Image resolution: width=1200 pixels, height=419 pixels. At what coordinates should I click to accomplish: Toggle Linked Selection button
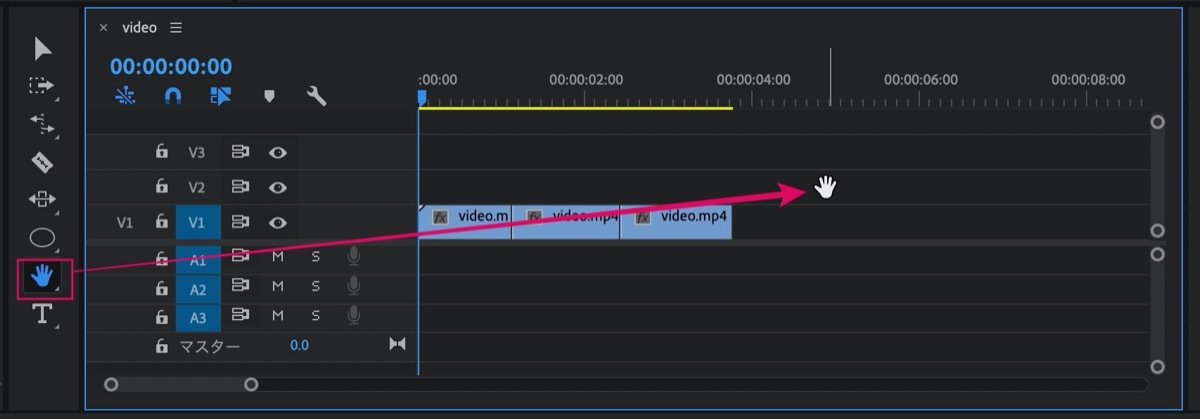[221, 96]
